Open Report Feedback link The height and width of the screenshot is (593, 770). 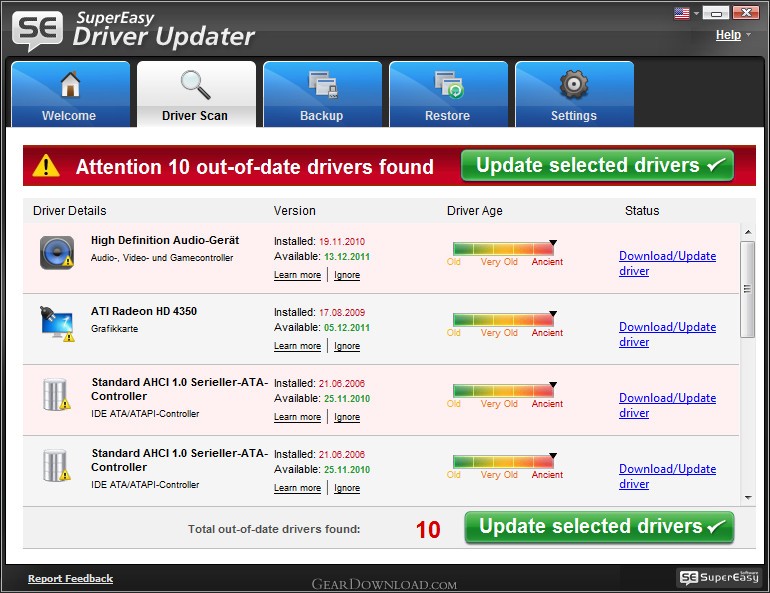(x=70, y=578)
